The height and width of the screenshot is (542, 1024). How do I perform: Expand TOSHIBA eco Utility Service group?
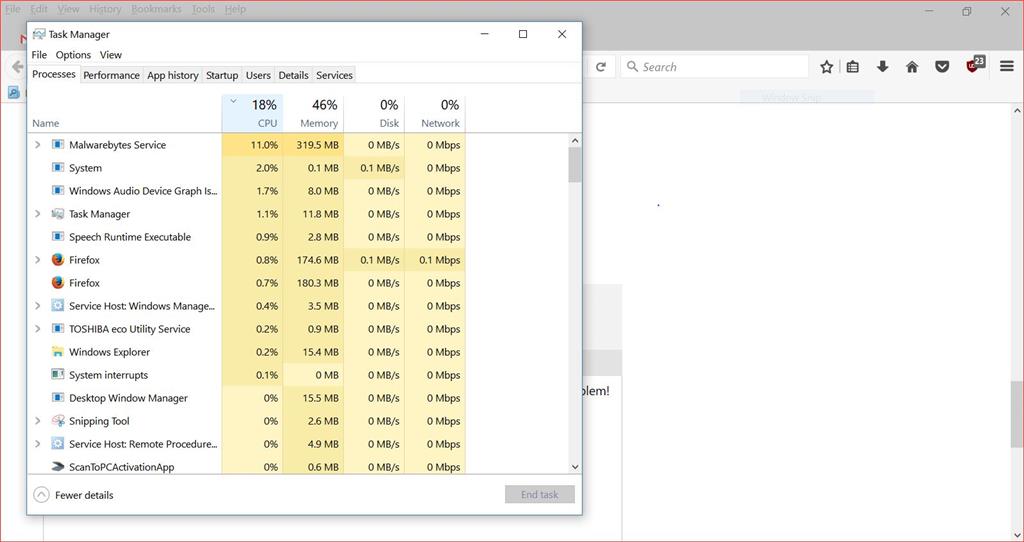pos(37,328)
